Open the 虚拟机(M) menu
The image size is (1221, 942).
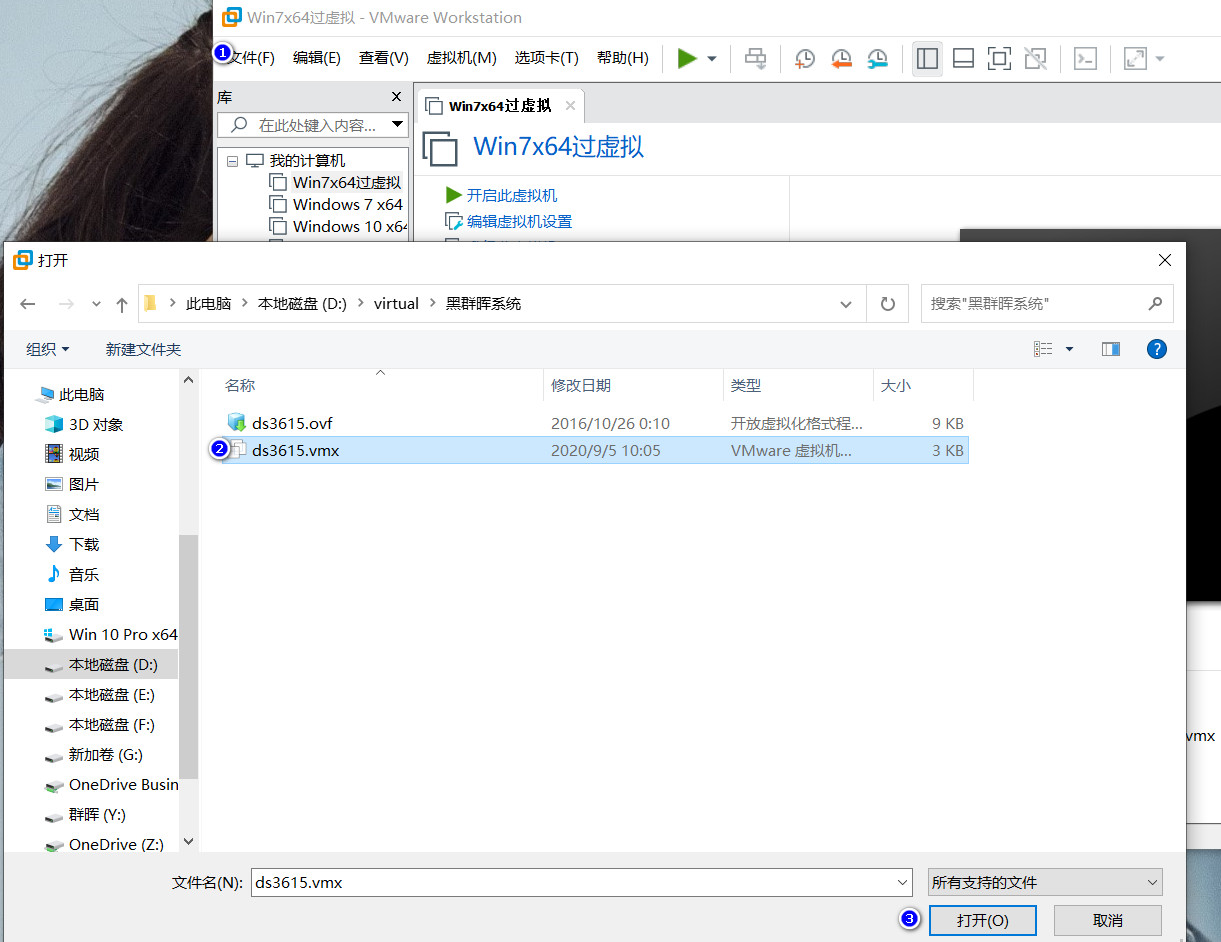[461, 58]
